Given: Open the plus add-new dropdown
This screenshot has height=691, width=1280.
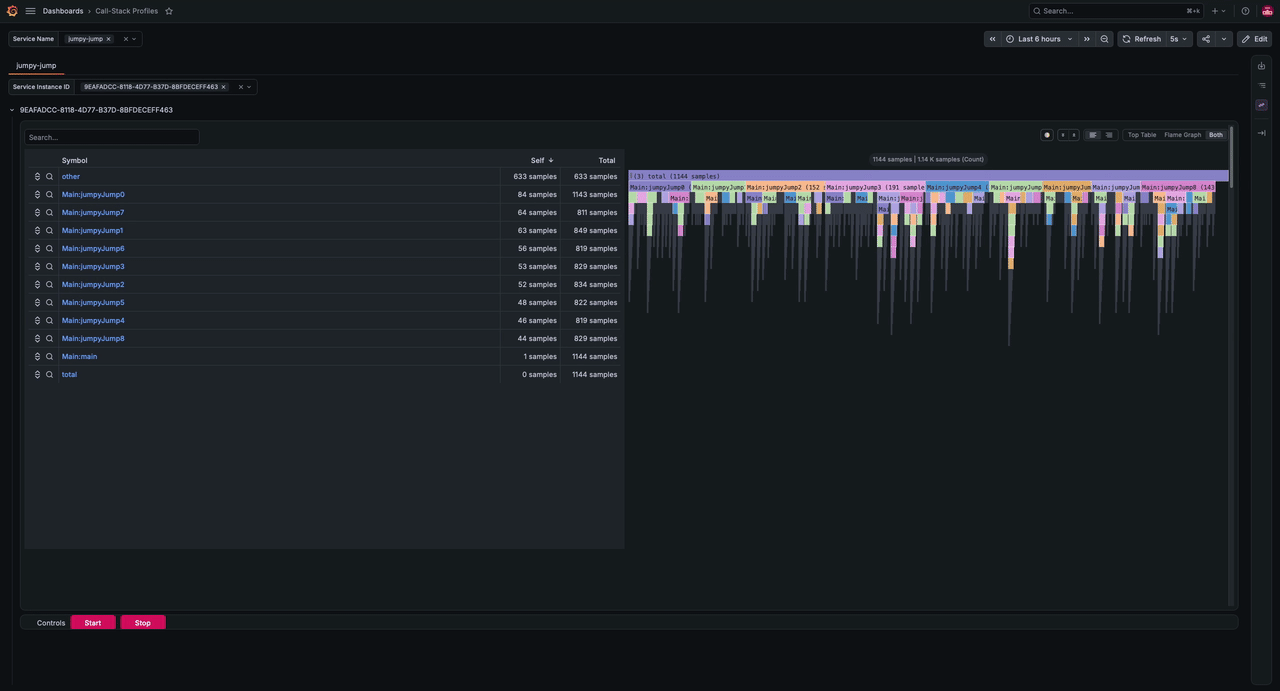Looking at the screenshot, I should coord(1219,11).
